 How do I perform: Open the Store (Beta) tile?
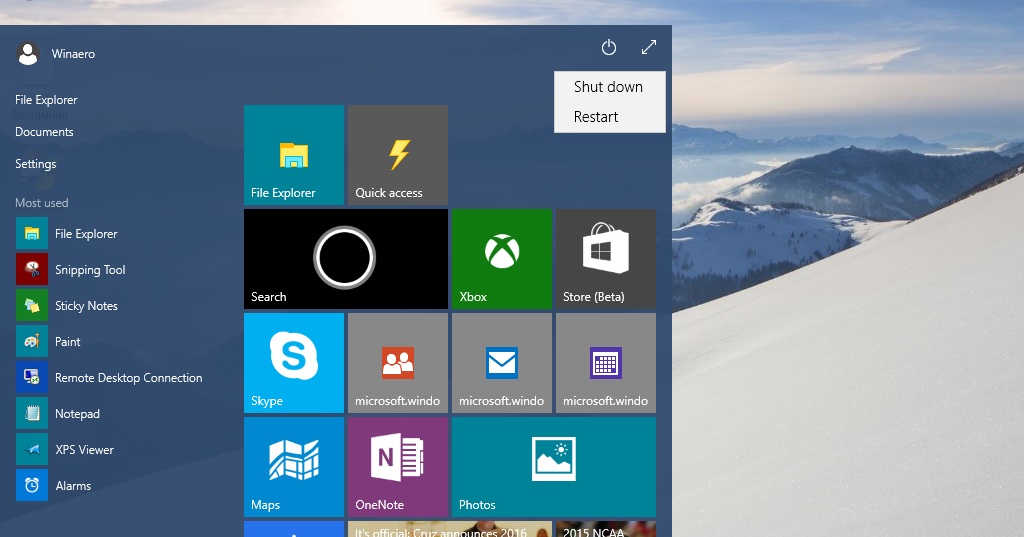pos(605,259)
